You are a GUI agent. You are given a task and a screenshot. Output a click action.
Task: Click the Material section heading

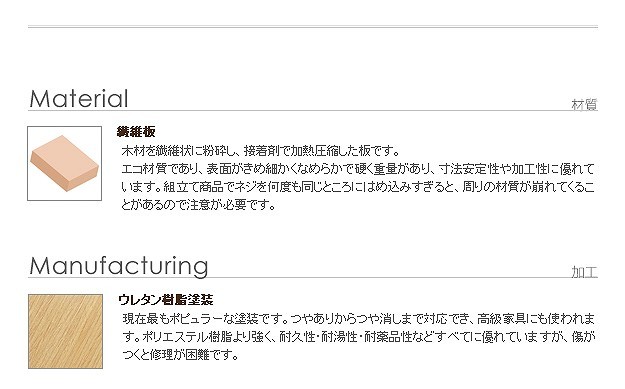pos(79,99)
